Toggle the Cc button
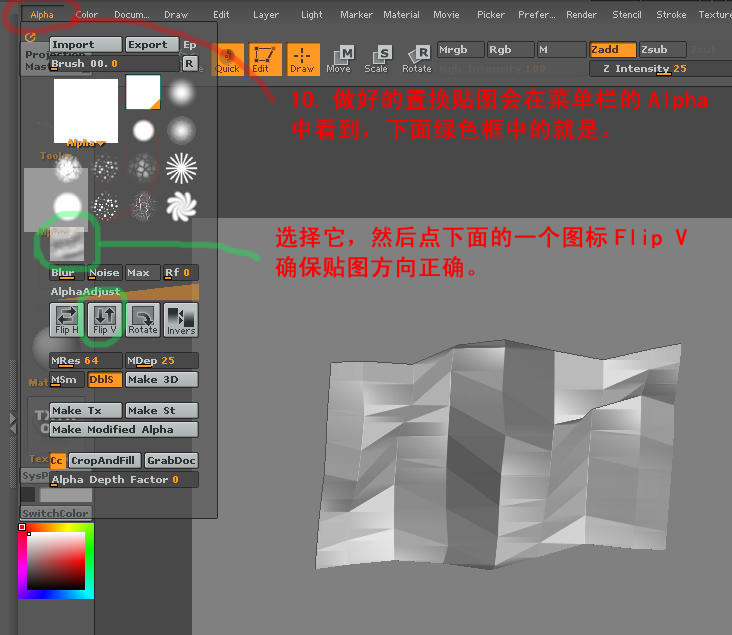 tap(57, 461)
